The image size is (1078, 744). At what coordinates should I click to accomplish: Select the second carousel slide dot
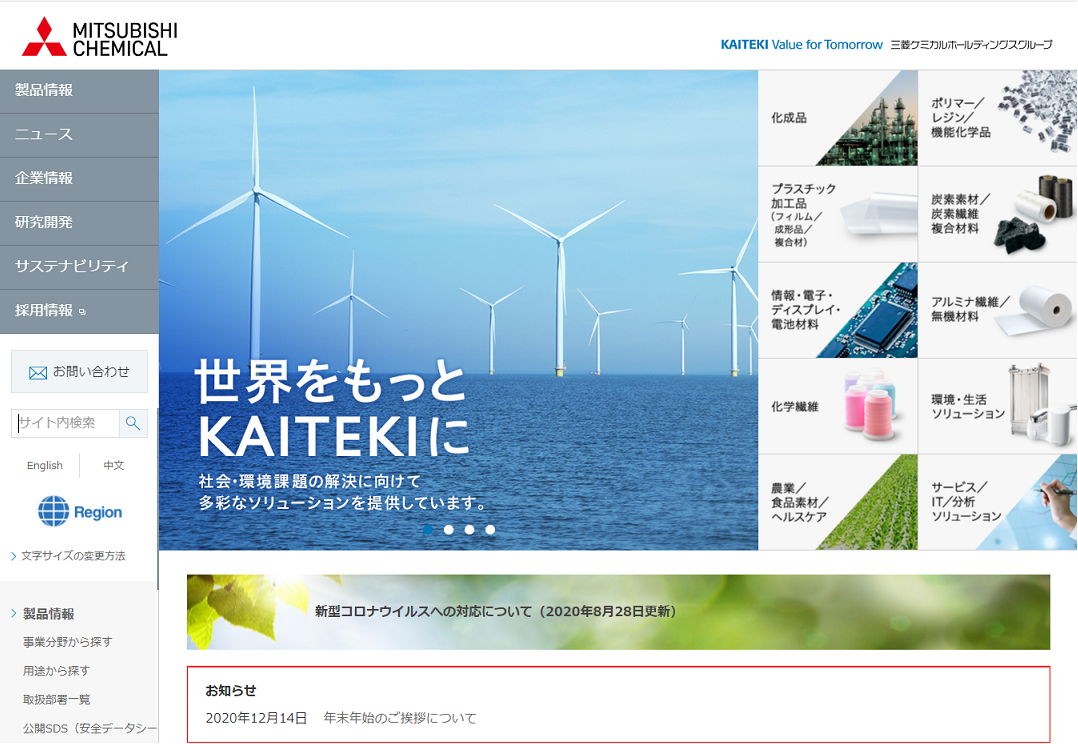coord(448,529)
